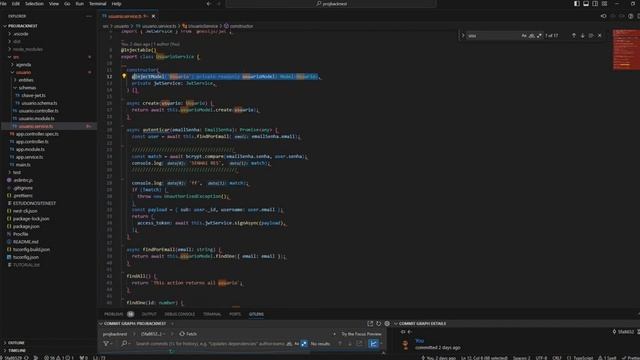640x360 pixels.
Task: Switch to the PORTS panel tab
Action: [x=235, y=314]
